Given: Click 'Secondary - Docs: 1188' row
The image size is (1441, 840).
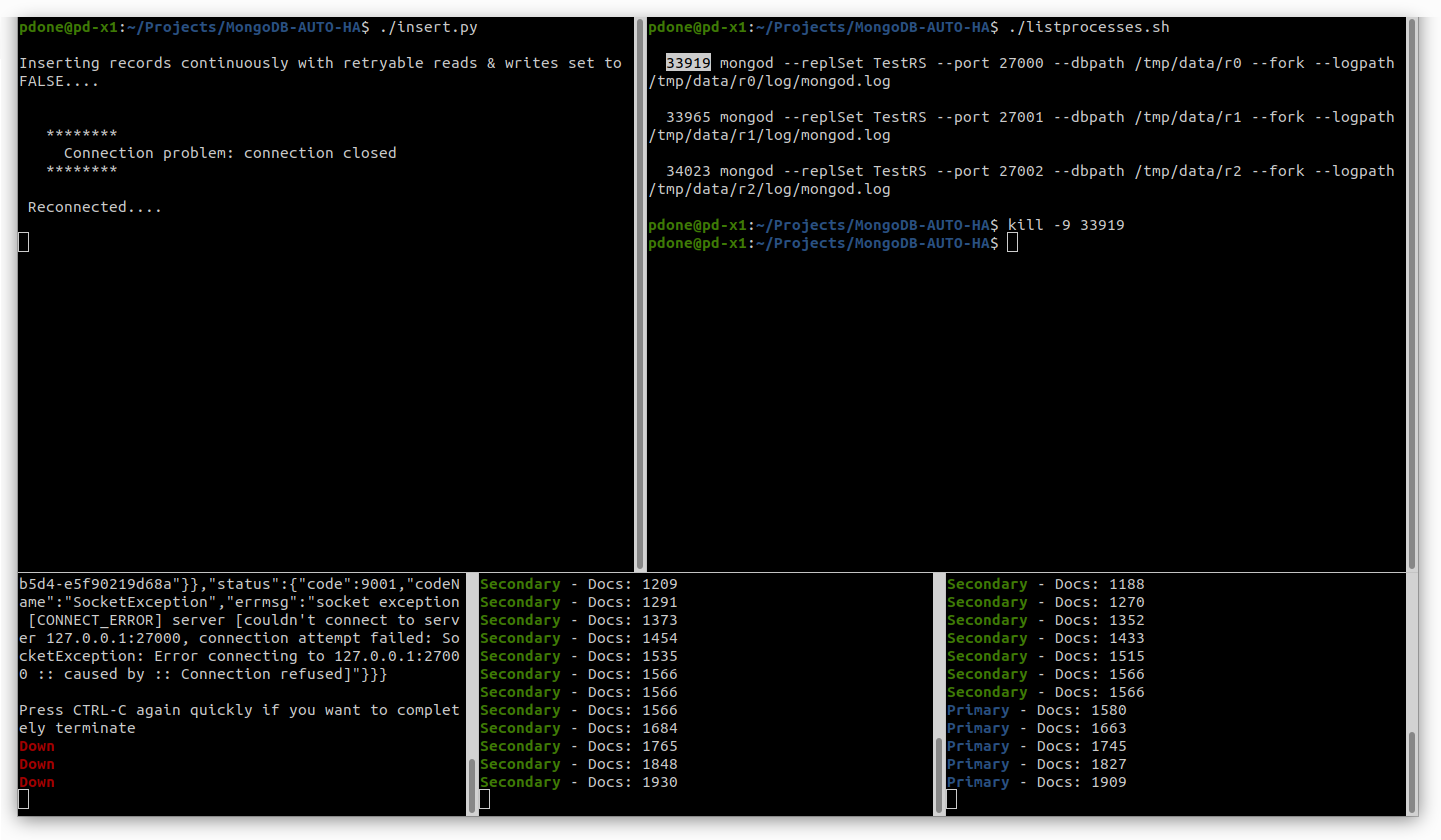Looking at the screenshot, I should pyautogui.click(x=1046, y=584).
